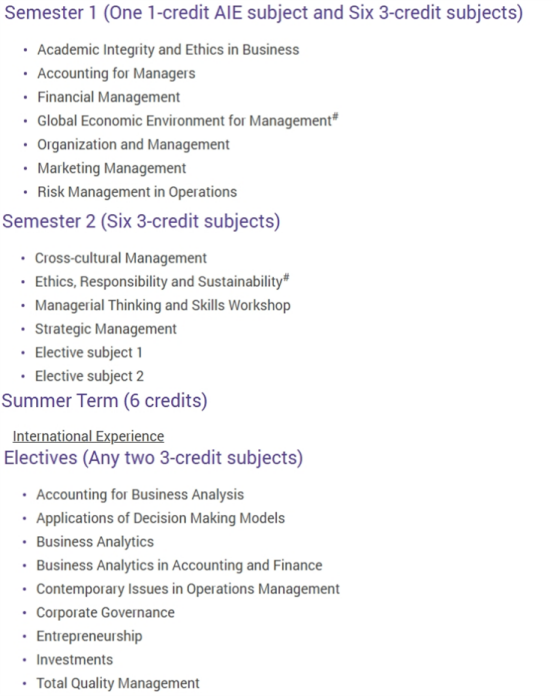554x697 pixels.
Task: Click Strategic Management item
Action: click(x=105, y=329)
